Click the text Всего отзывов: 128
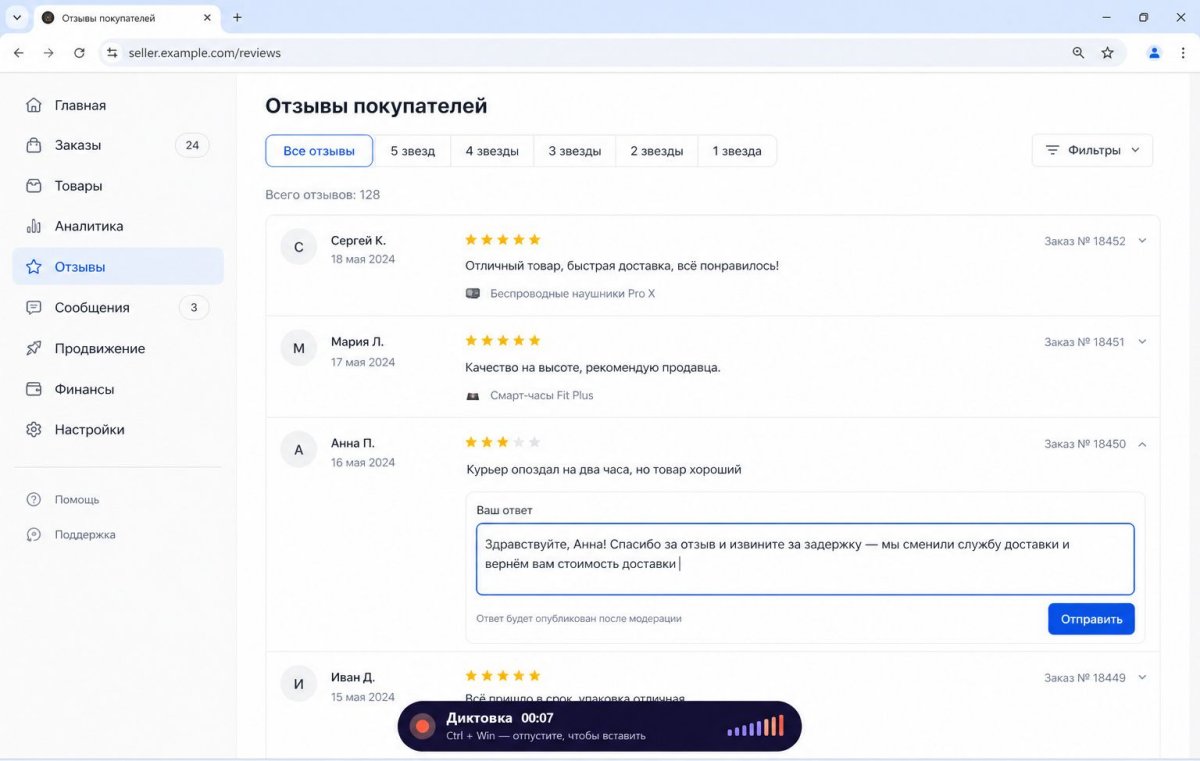 tap(323, 195)
